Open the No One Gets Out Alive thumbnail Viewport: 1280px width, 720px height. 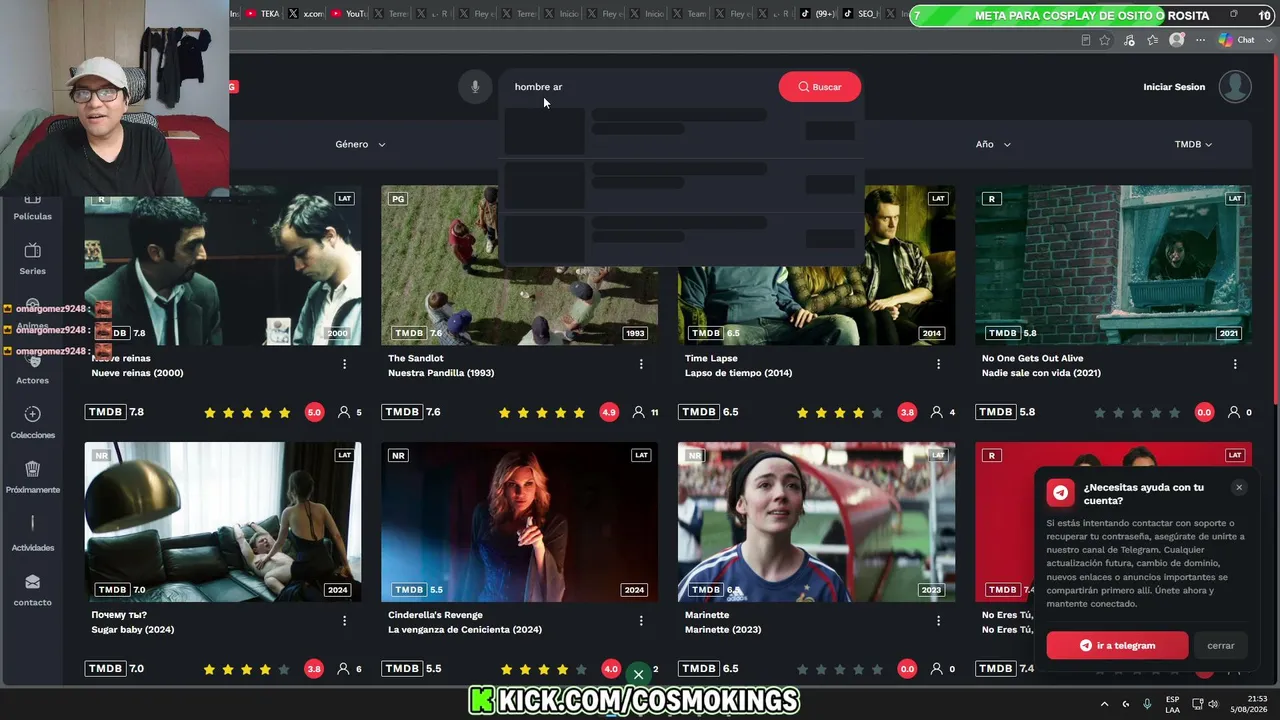tap(1113, 265)
